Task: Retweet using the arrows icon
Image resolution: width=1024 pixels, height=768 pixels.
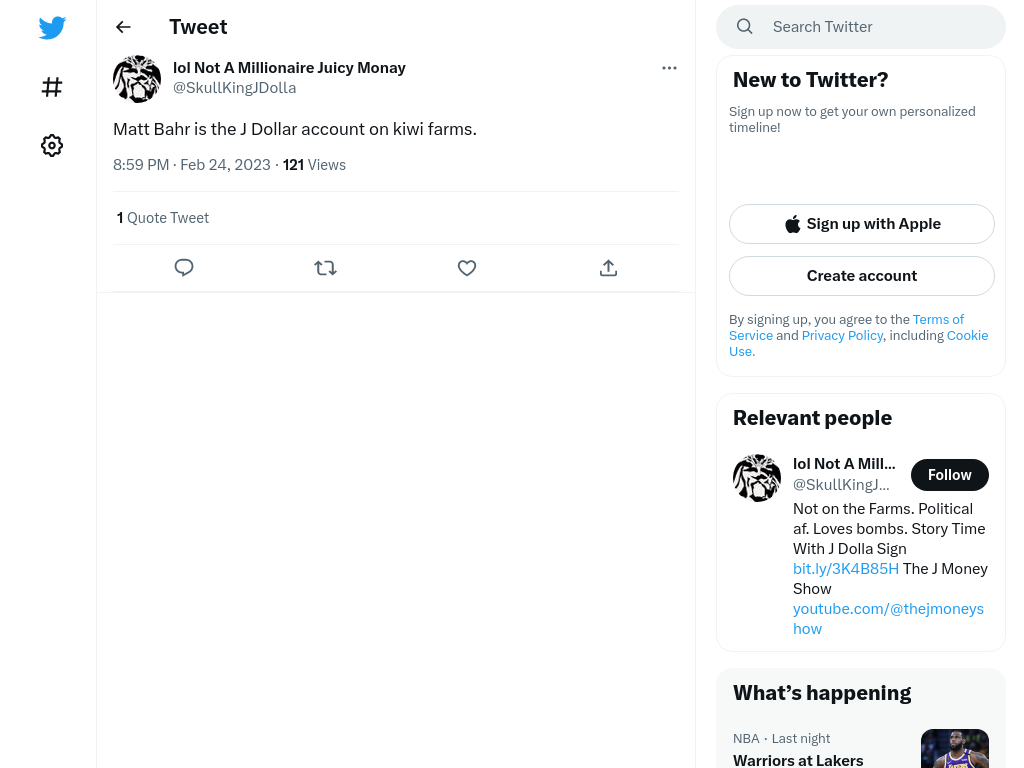Action: click(x=325, y=268)
